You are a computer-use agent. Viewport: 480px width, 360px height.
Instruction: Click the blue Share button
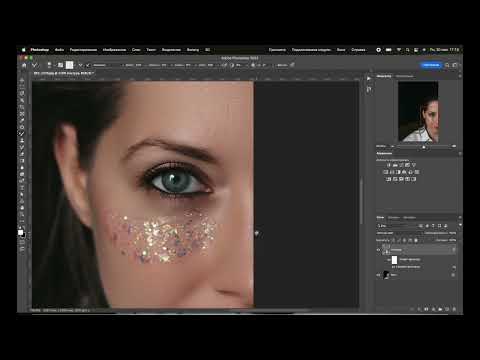tap(431, 65)
